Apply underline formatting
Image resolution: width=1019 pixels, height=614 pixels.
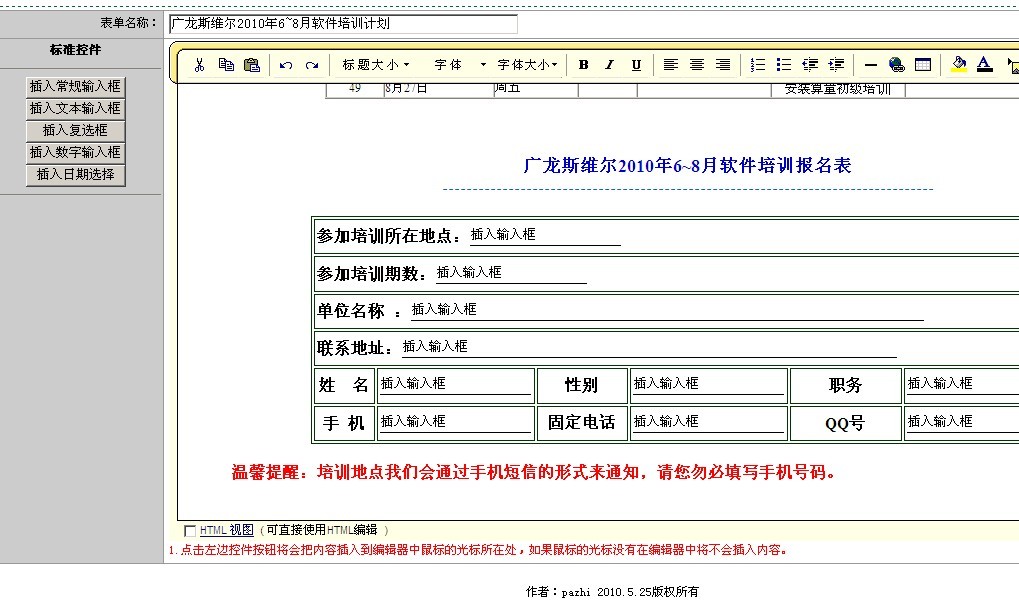point(636,65)
